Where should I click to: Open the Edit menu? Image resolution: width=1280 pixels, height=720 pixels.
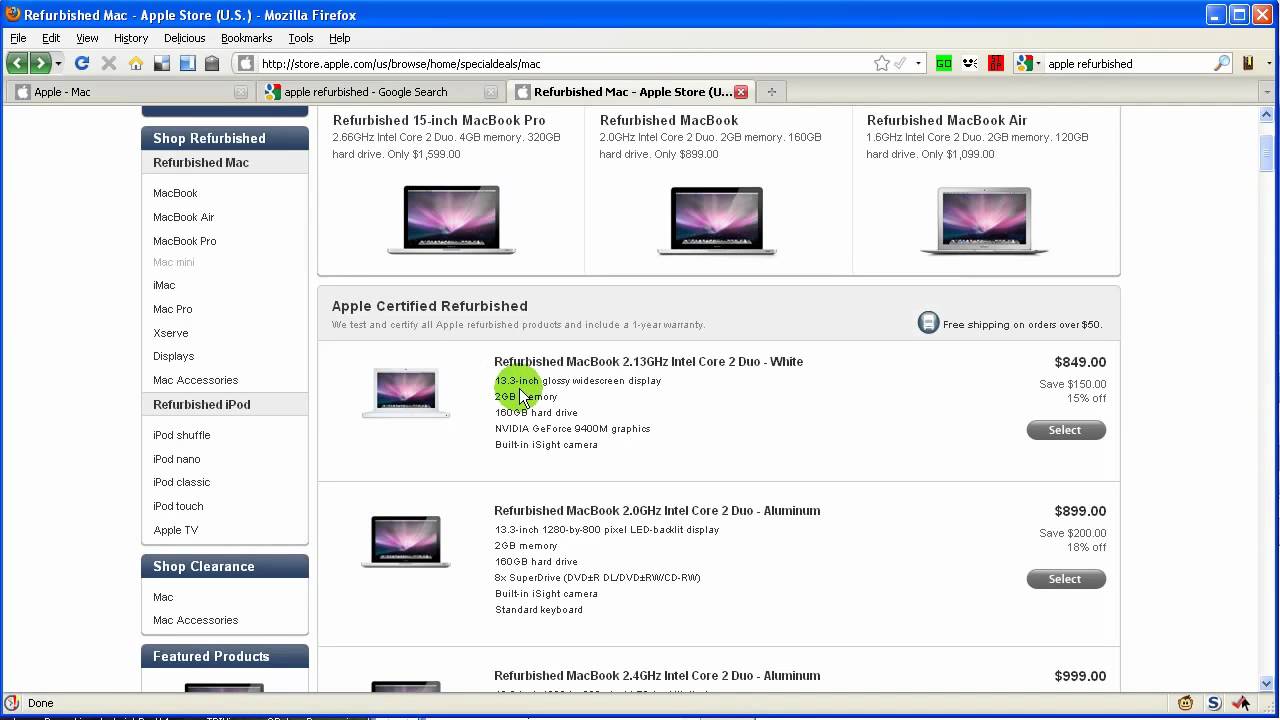[x=51, y=38]
